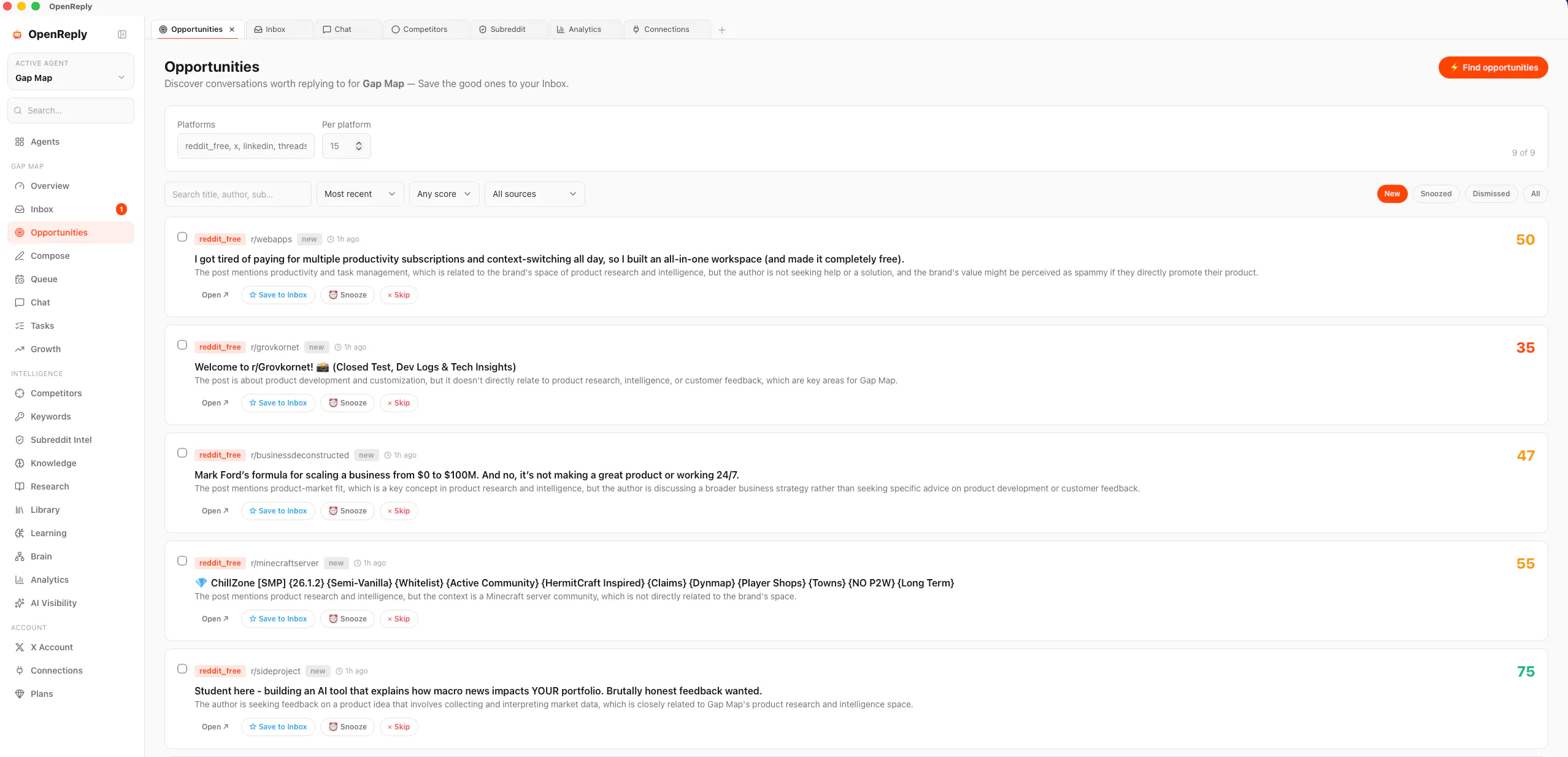Adjust Per platform stepper arrows
Image resolution: width=1568 pixels, height=757 pixels.
359,146
